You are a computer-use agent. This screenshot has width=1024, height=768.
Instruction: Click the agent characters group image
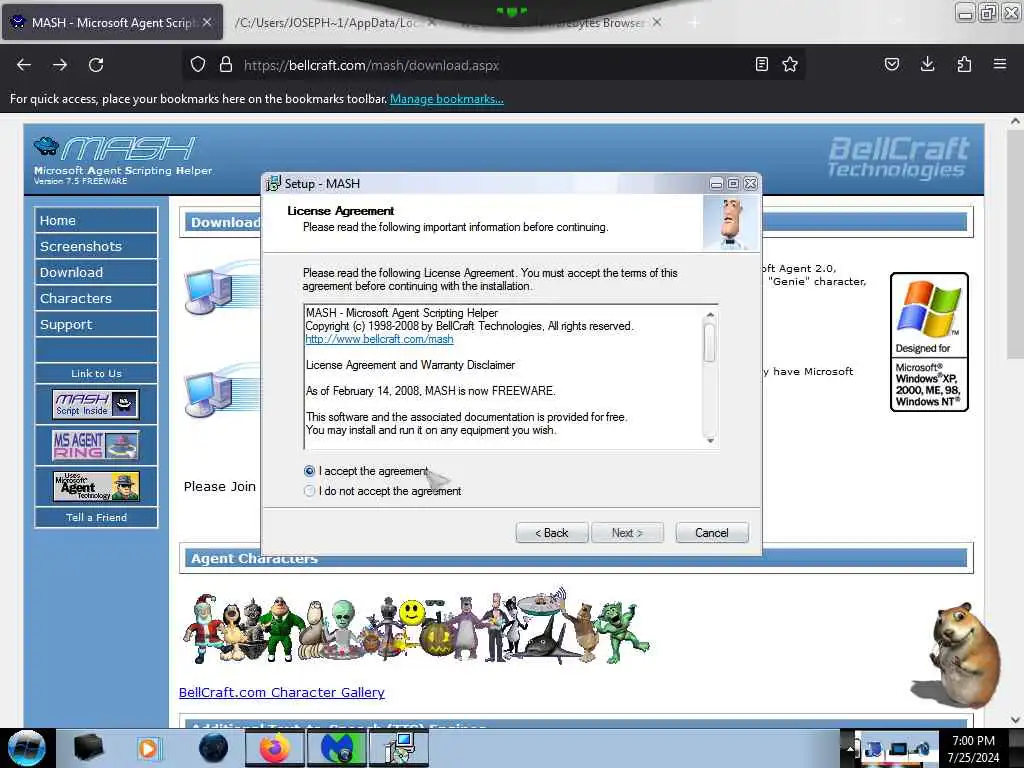416,626
